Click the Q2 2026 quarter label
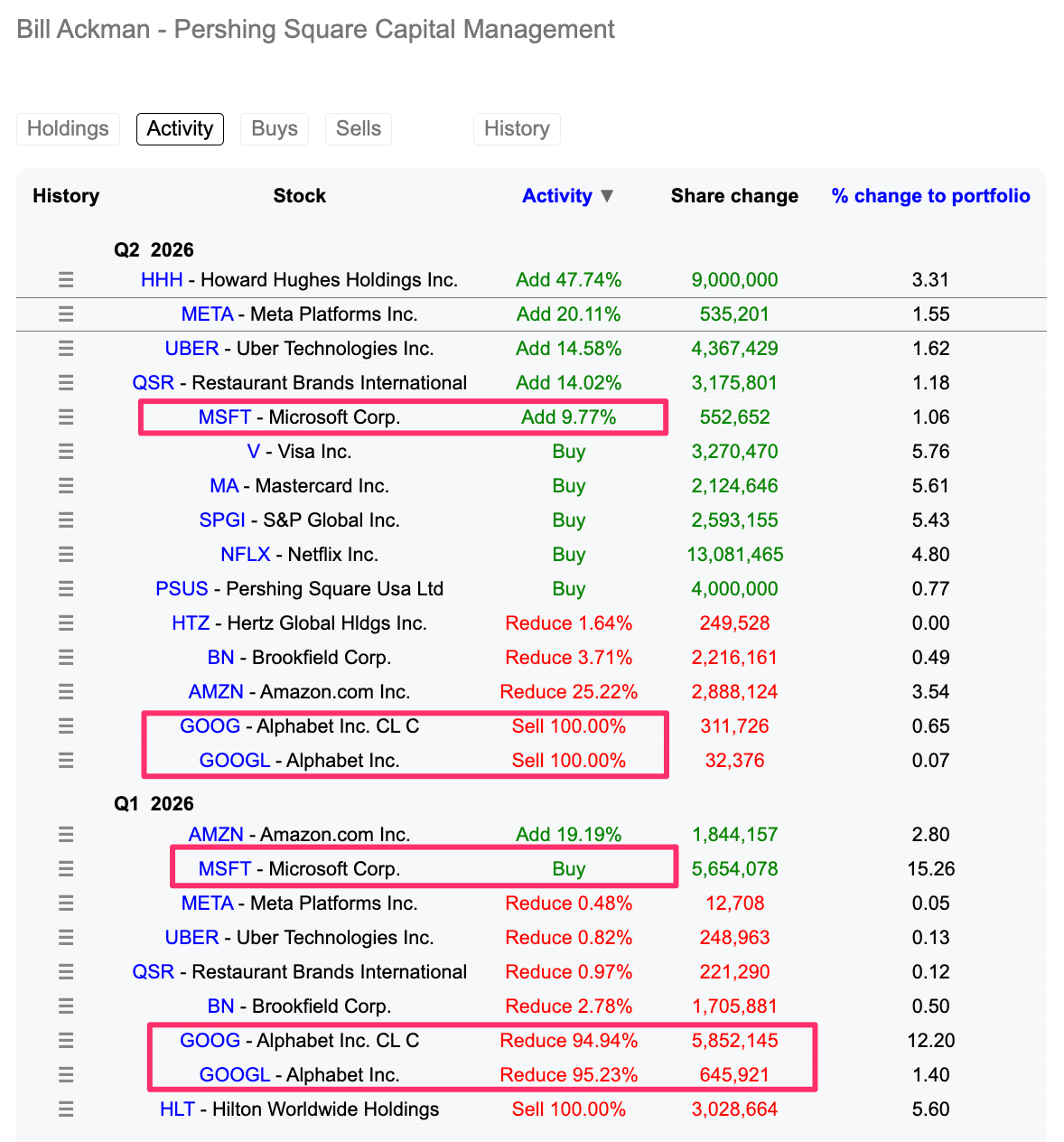 pyautogui.click(x=154, y=250)
